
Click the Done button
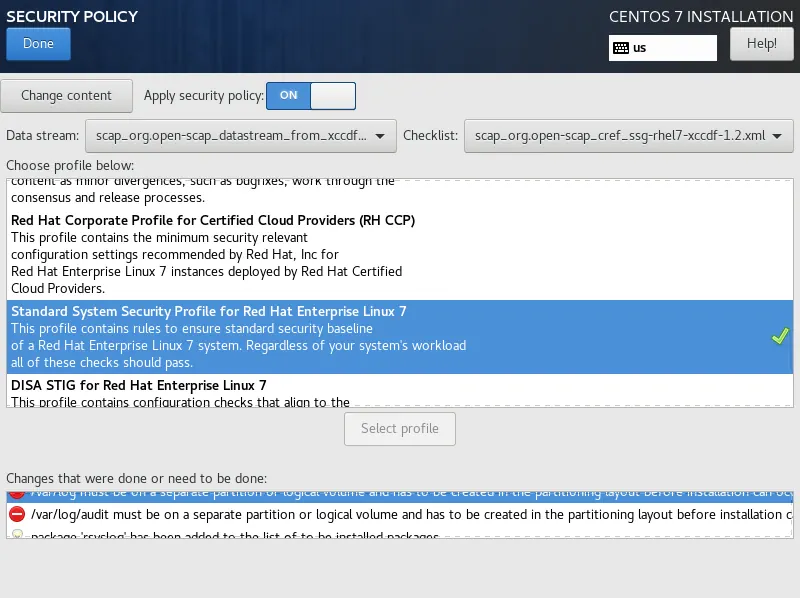click(38, 44)
